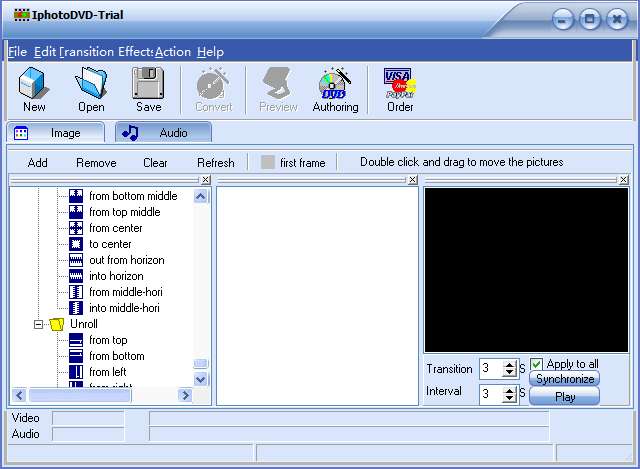The height and width of the screenshot is (469, 640).
Task: Save the project with floppy disk icon
Action: (x=148, y=83)
